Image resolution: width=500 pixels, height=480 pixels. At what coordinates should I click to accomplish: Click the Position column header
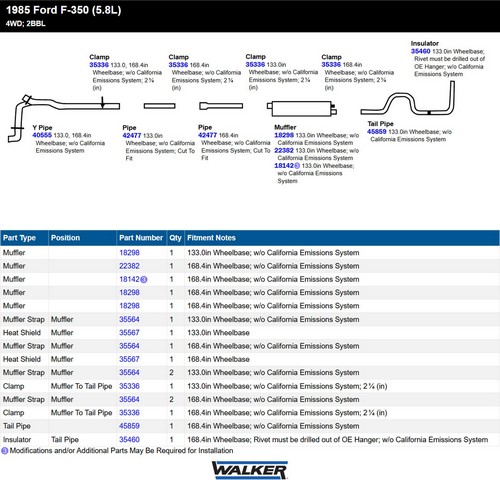click(83, 238)
